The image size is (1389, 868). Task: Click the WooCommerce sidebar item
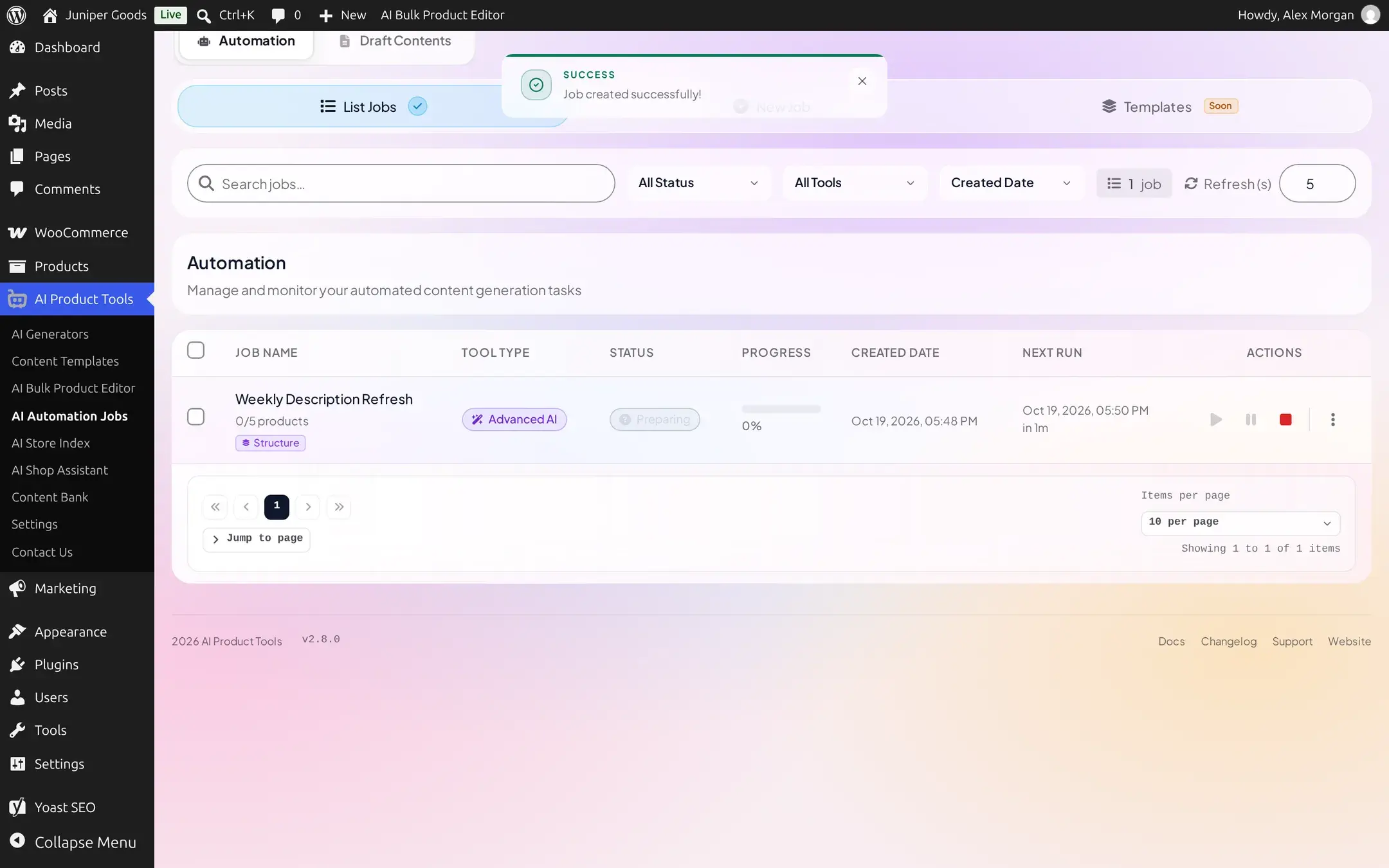pos(77,233)
